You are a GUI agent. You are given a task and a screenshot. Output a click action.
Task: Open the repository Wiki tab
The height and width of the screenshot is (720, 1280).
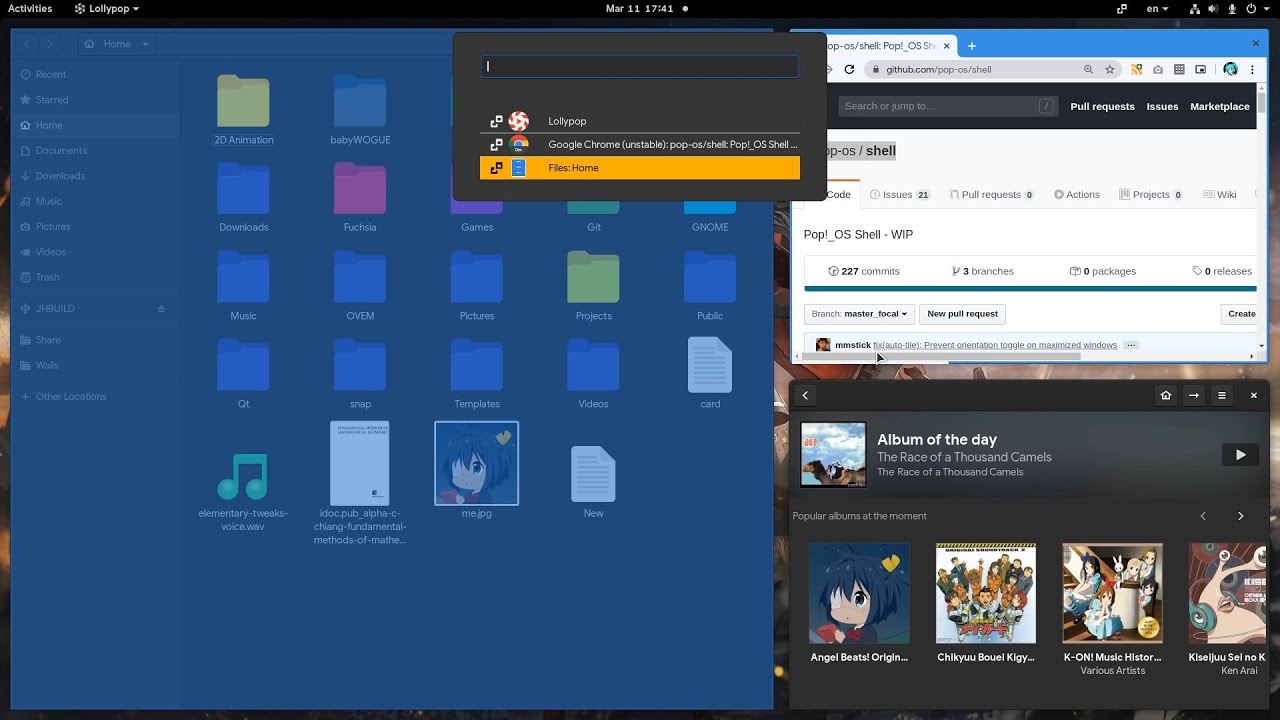click(x=1220, y=195)
